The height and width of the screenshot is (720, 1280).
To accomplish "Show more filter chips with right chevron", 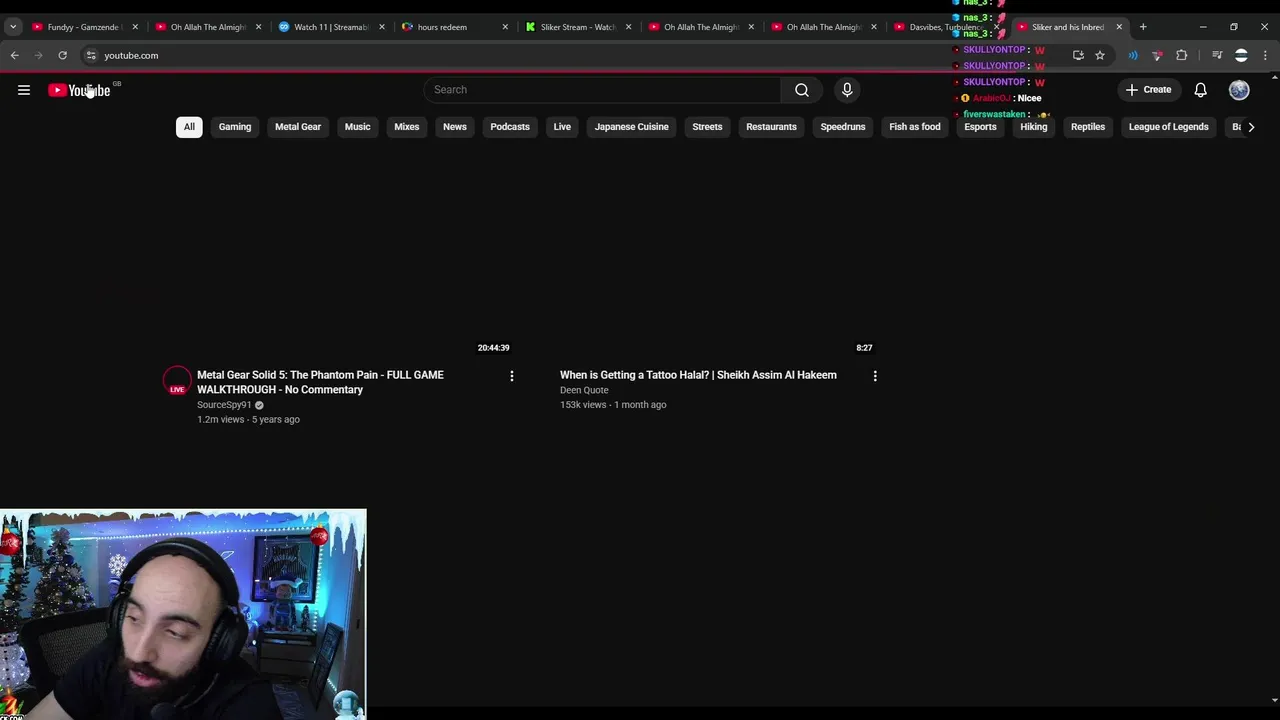I will pyautogui.click(x=1251, y=127).
